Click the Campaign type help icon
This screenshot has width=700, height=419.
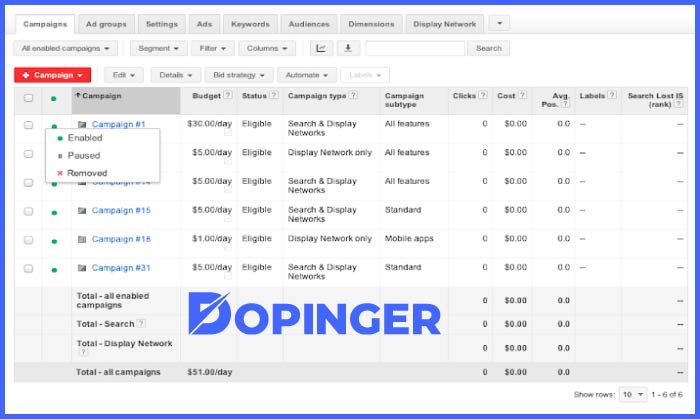353,95
